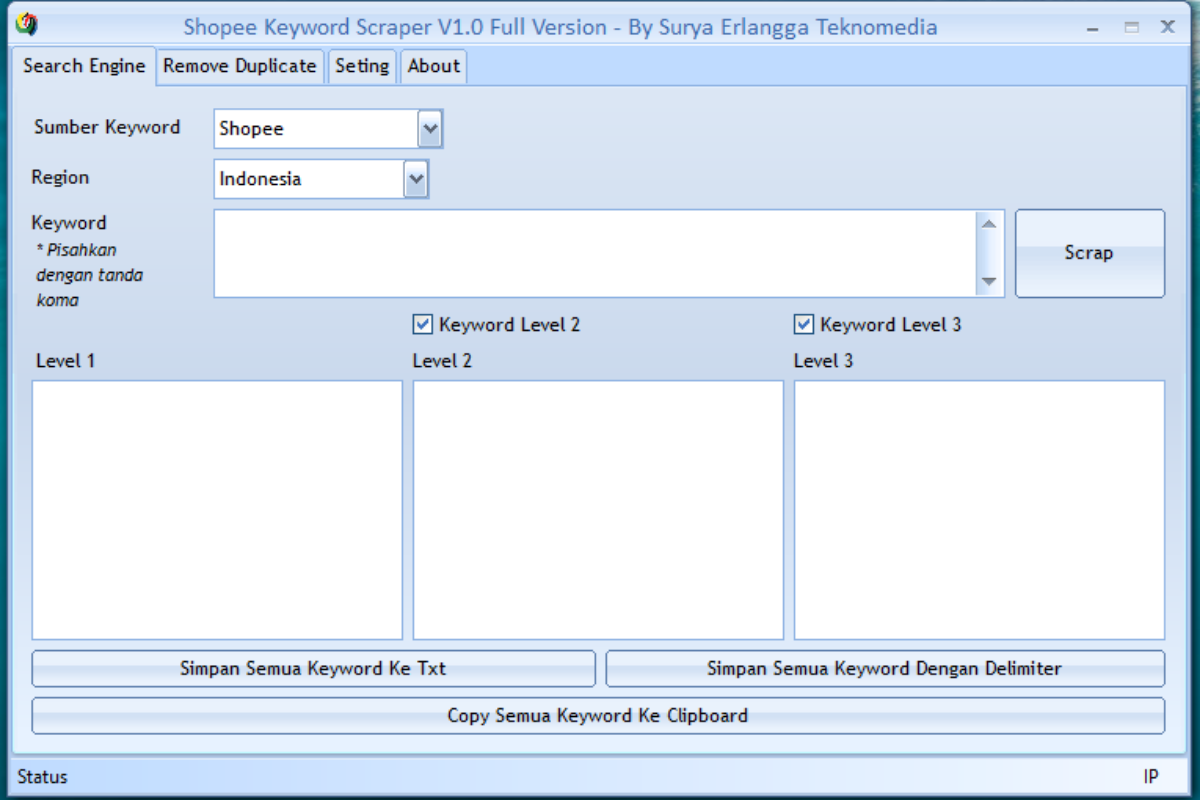Start scraping with the Scrap button

point(1090,253)
